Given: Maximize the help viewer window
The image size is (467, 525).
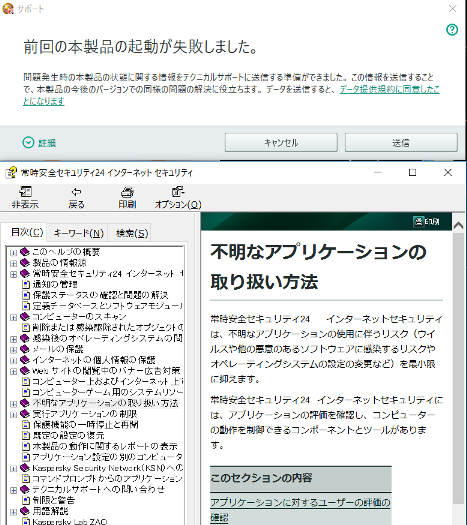Looking at the screenshot, I should tap(412, 172).
